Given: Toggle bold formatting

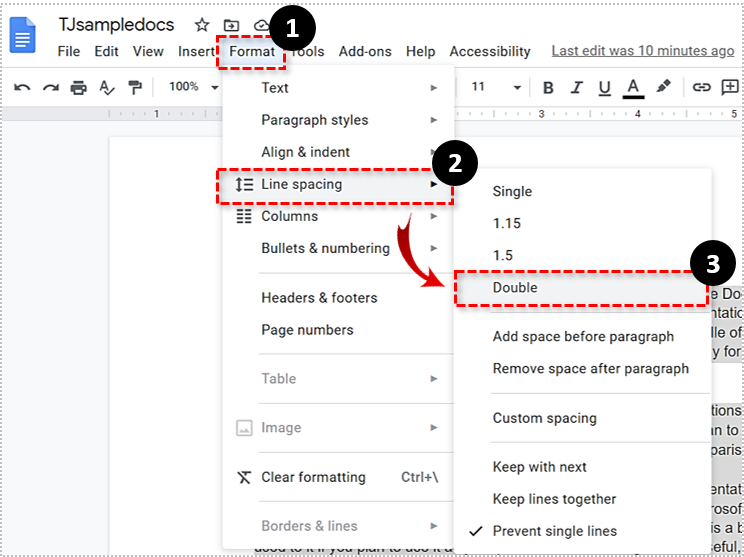Looking at the screenshot, I should point(548,88).
